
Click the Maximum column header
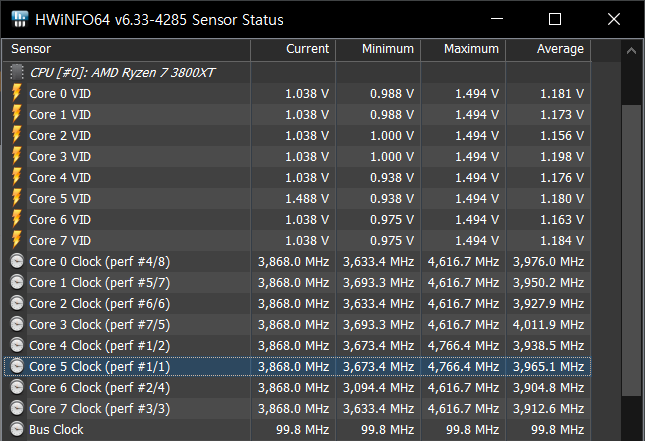point(463,50)
